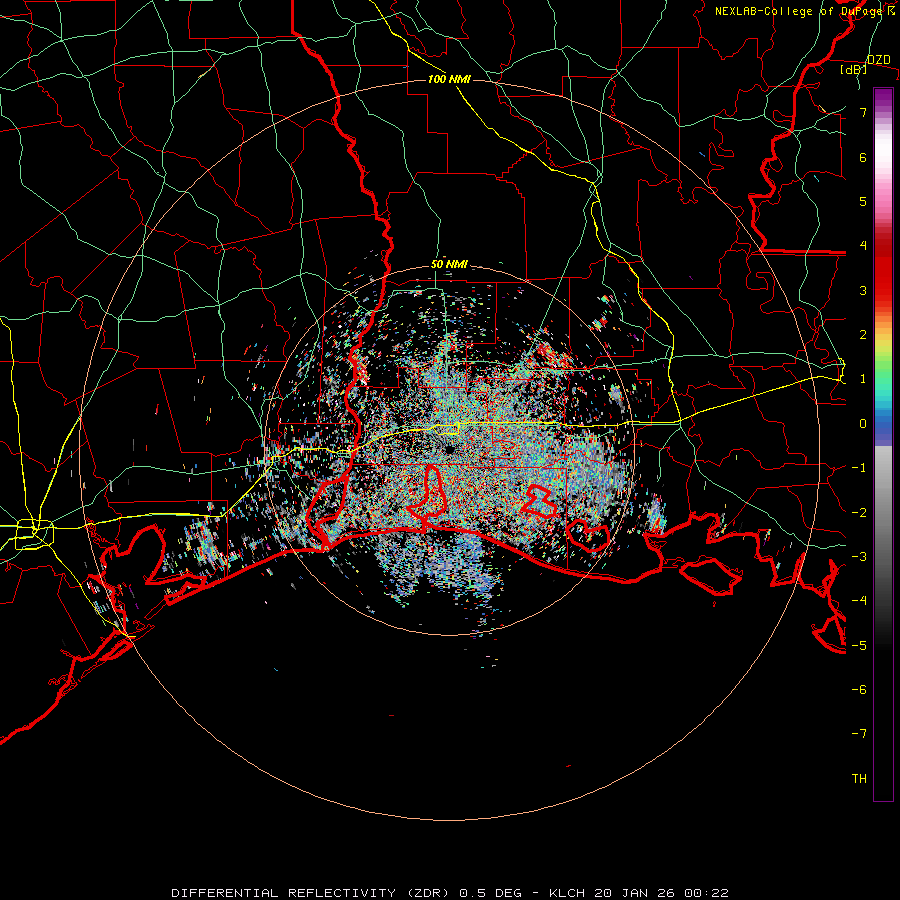The image size is (900, 900).
Task: Click the [dB] units label
Action: click(854, 70)
